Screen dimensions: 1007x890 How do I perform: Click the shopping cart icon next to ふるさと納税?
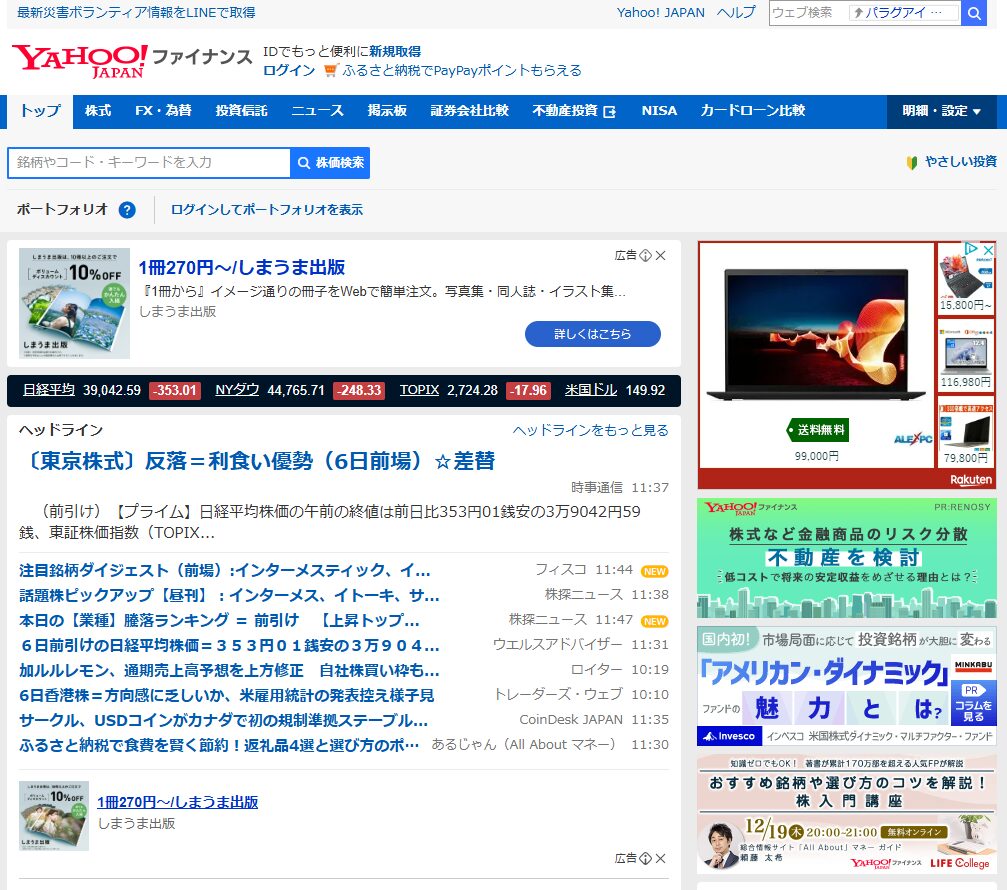pyautogui.click(x=330, y=71)
